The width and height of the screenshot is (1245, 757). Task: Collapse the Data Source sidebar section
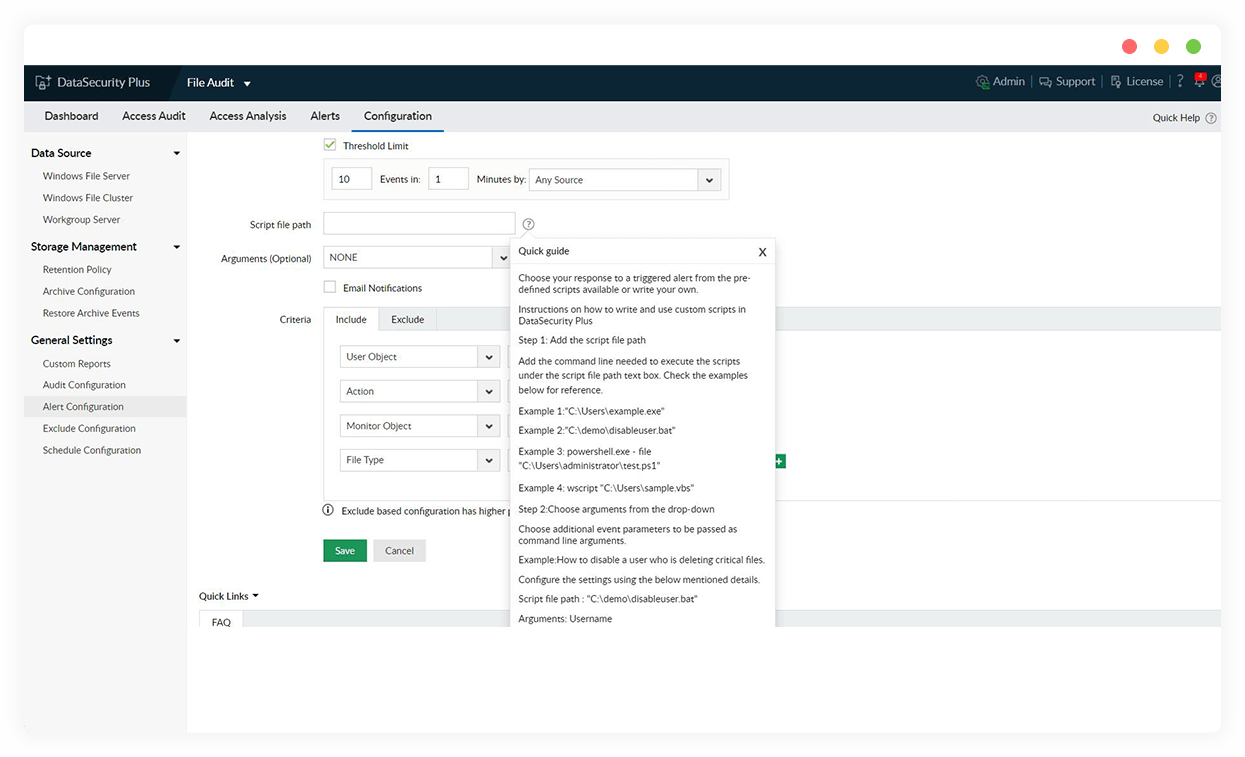pos(177,153)
